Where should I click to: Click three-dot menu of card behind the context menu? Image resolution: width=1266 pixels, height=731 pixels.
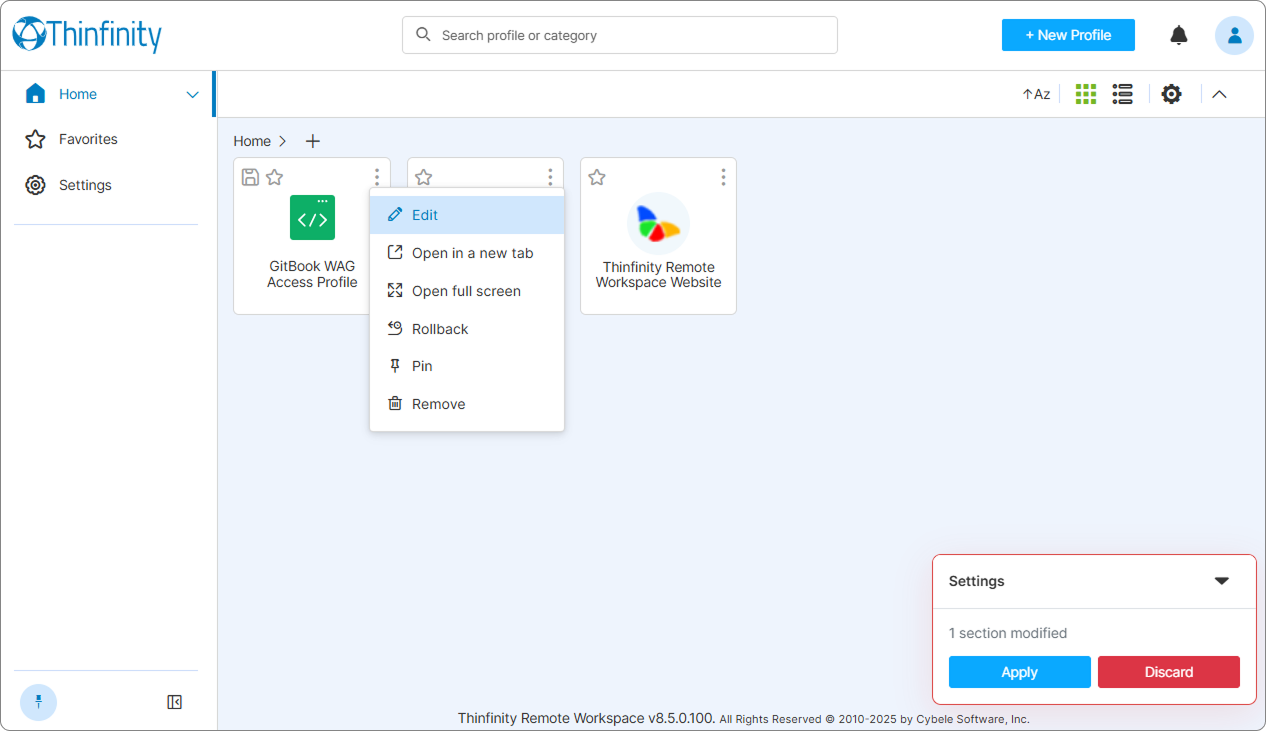coord(550,177)
